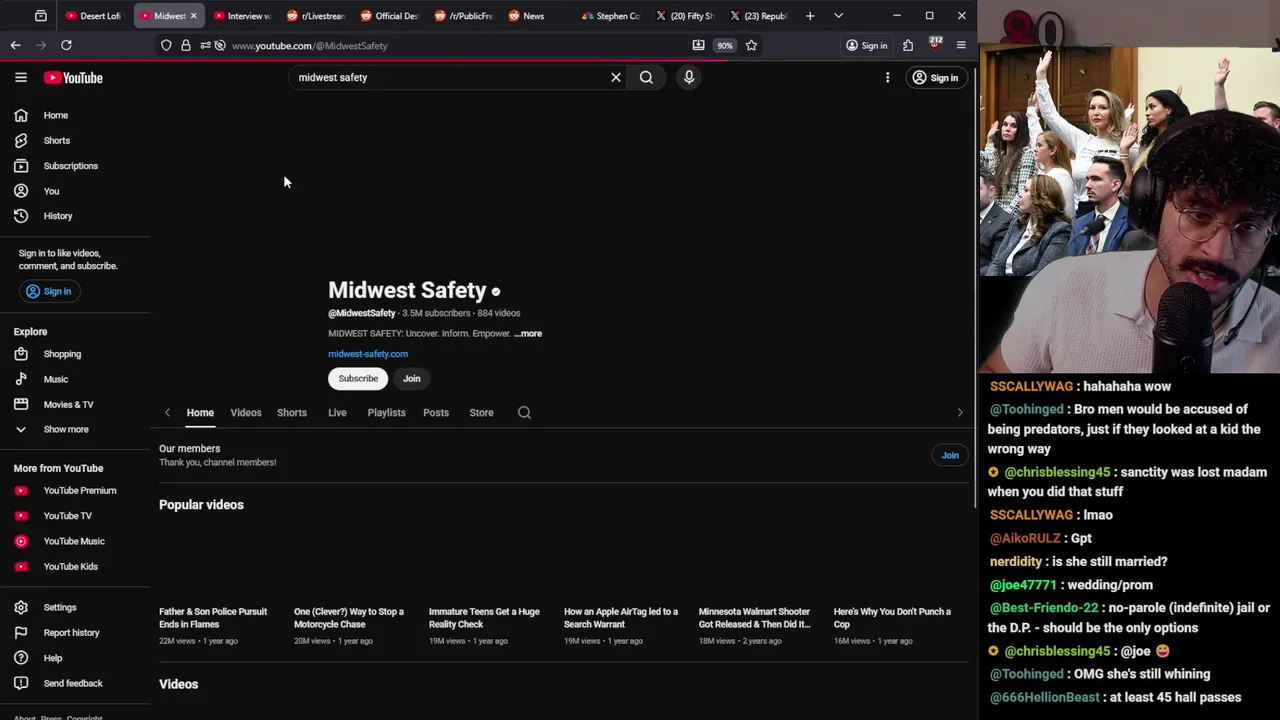Switch to Desert Lofi browser tab
The height and width of the screenshot is (720, 1280).
[x=93, y=16]
